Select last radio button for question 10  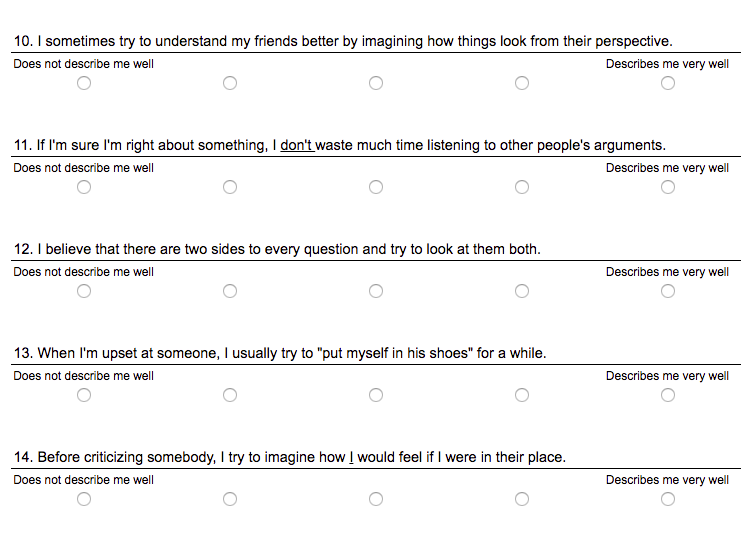point(668,83)
